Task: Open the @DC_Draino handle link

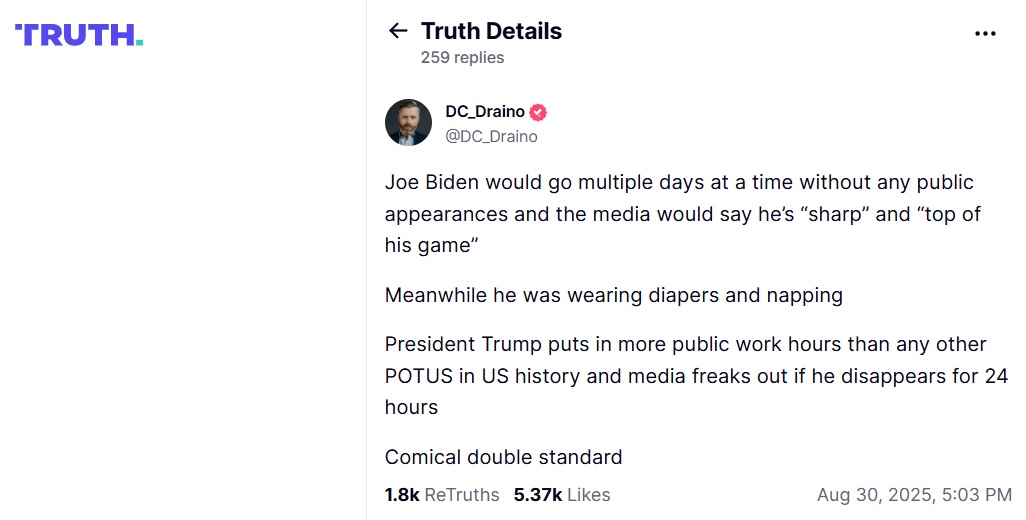Action: coord(491,136)
